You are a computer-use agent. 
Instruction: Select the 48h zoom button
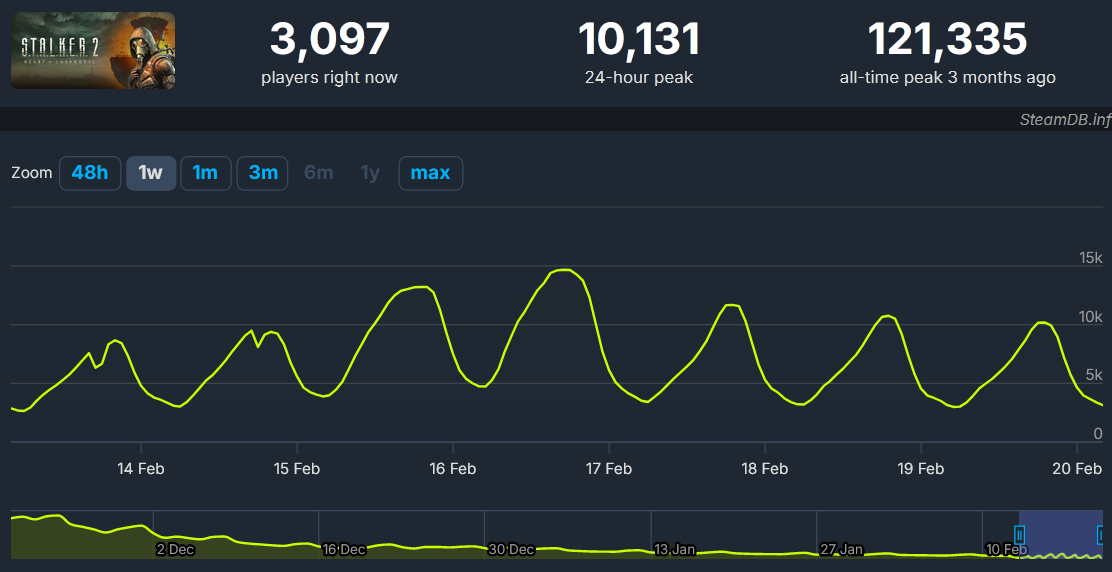(89, 173)
